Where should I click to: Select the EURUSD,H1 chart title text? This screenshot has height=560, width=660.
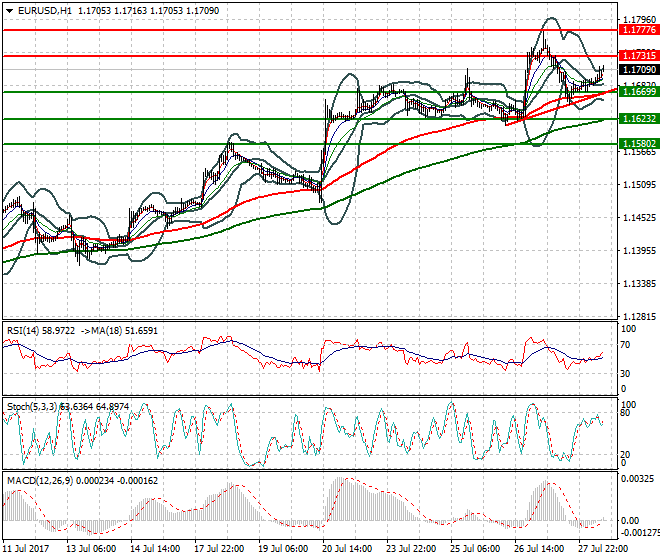coord(45,11)
